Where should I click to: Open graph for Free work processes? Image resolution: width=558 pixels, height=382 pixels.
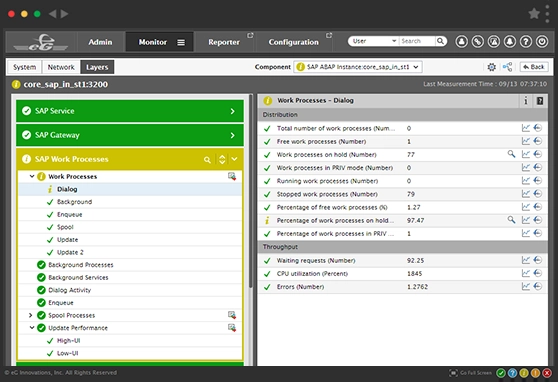526,141
